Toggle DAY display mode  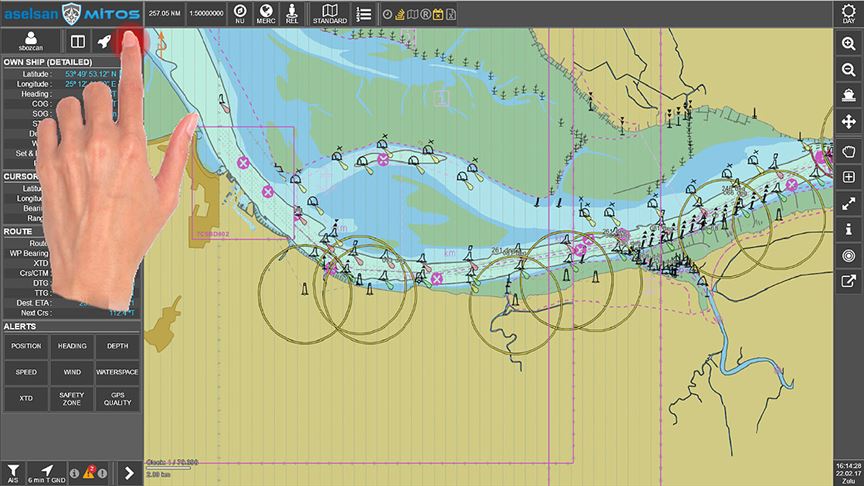click(x=848, y=13)
